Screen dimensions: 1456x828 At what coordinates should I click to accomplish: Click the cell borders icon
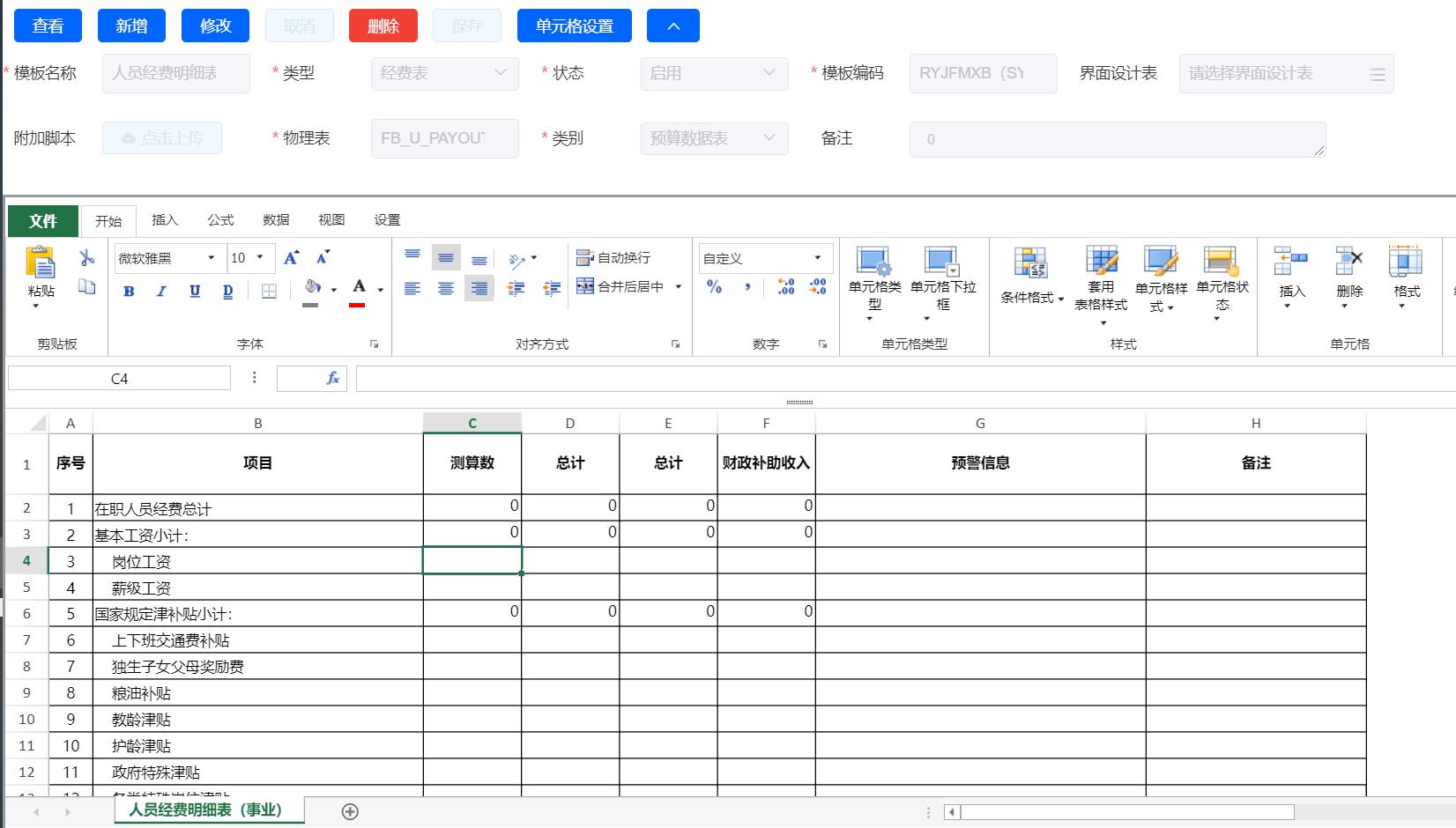click(x=270, y=291)
